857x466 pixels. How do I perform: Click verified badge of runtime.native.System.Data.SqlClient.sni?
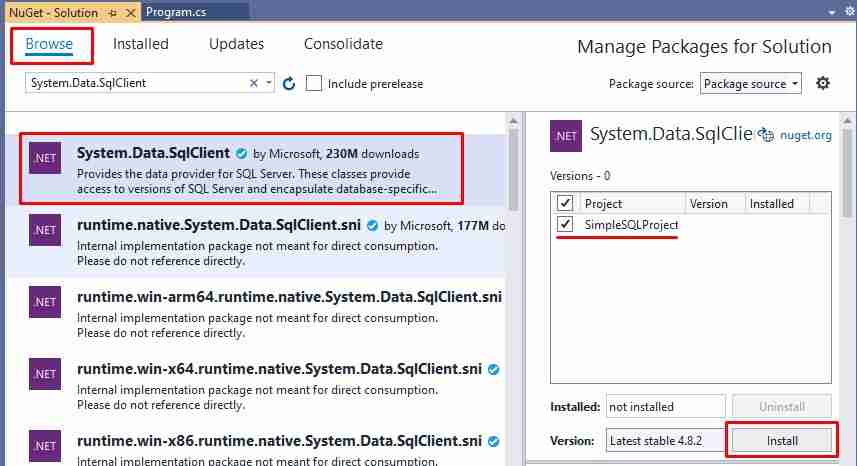tap(372, 226)
